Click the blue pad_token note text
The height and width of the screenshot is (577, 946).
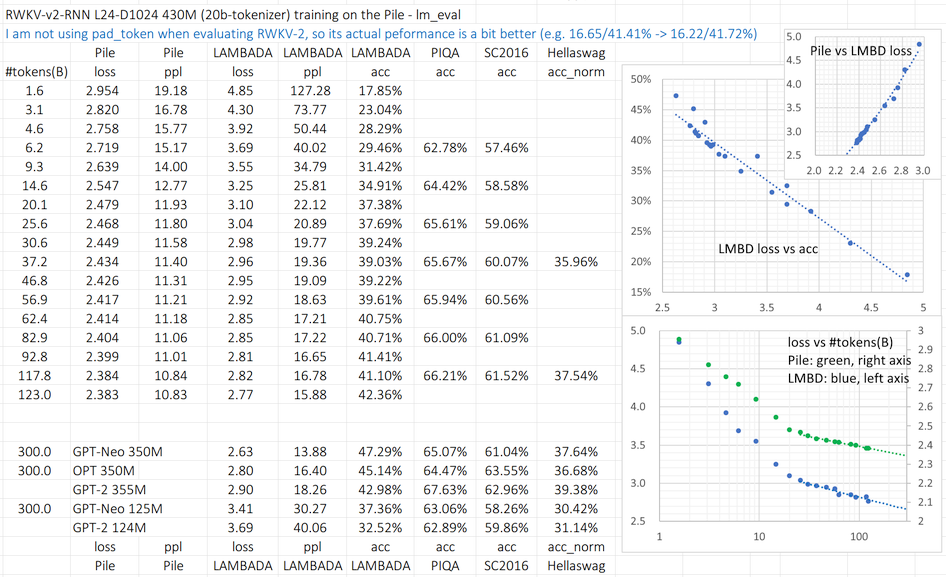click(380, 33)
